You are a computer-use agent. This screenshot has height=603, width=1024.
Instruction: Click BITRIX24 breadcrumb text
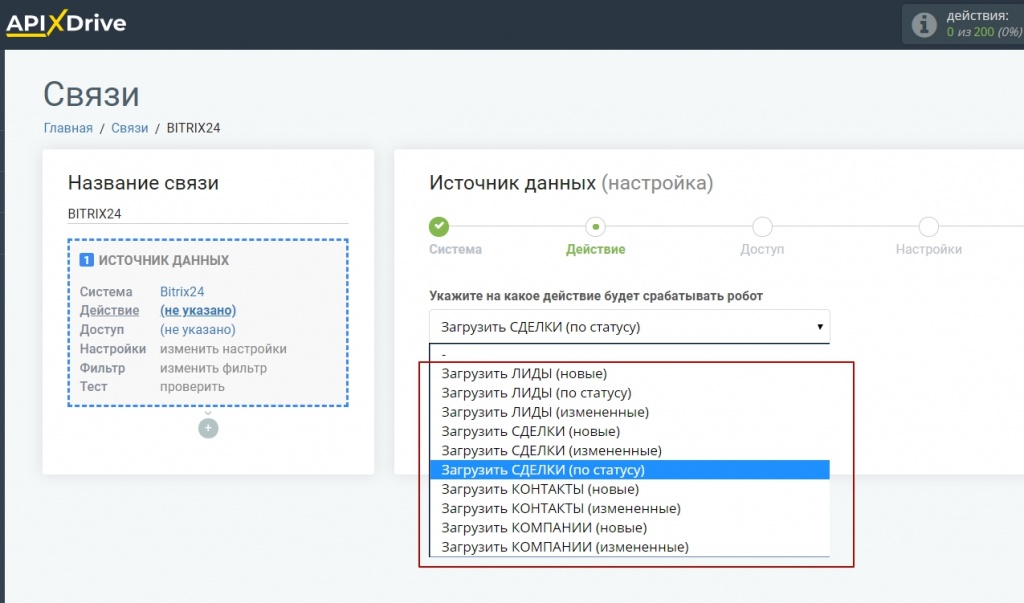click(193, 128)
